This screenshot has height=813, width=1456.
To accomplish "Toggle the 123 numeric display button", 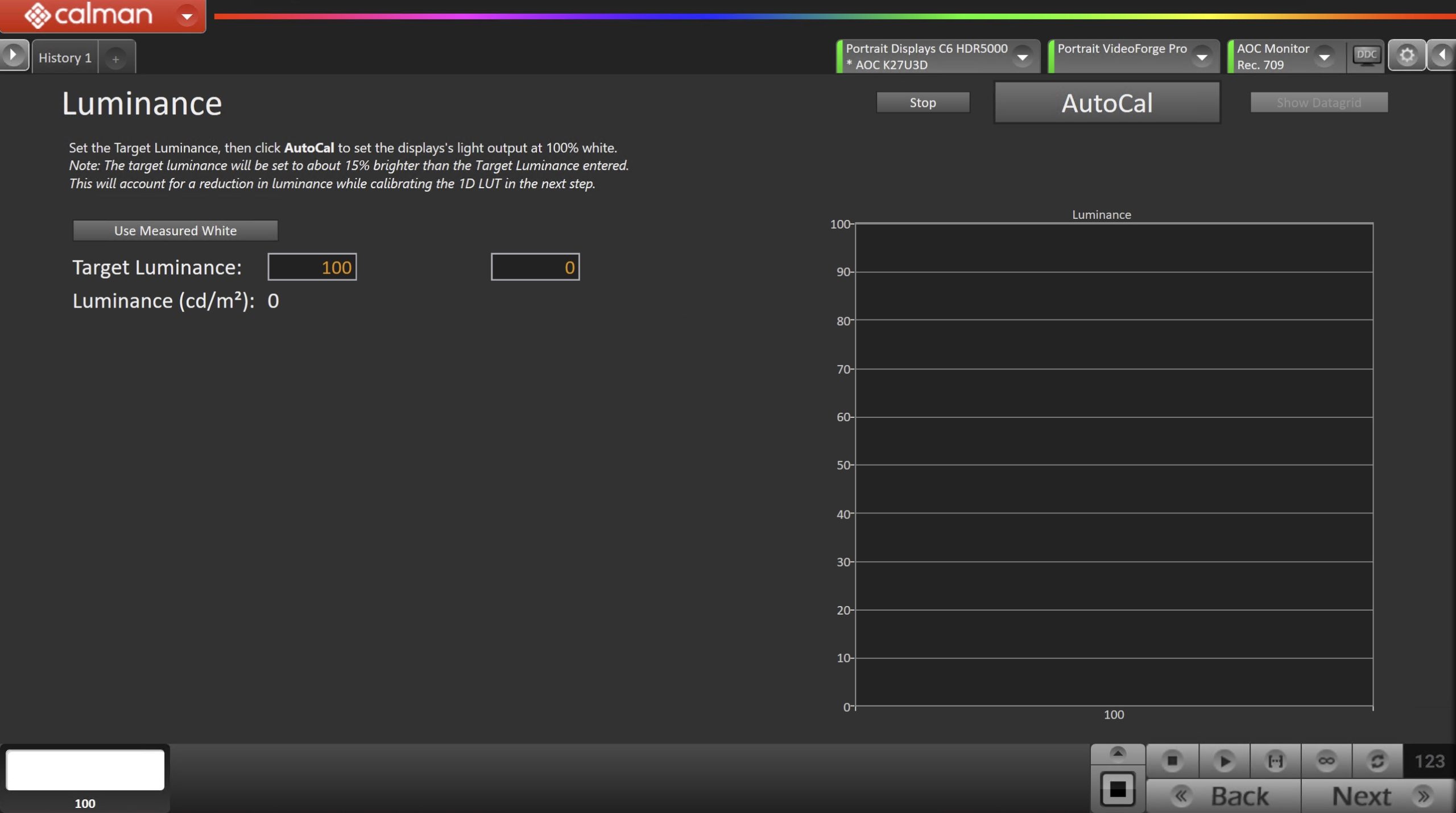I will pos(1429,761).
